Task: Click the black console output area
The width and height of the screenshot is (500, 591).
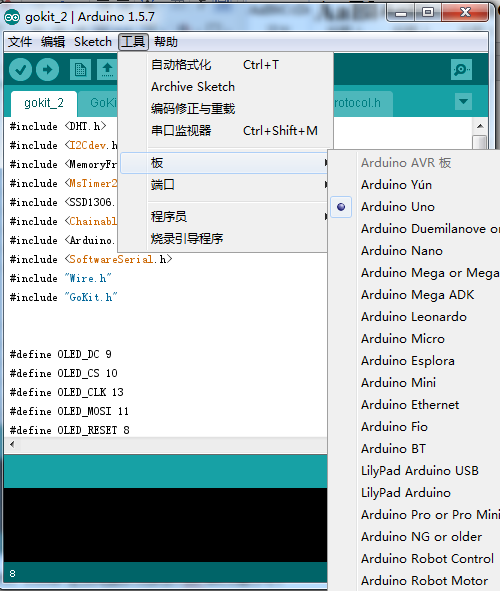Action: pos(165,525)
